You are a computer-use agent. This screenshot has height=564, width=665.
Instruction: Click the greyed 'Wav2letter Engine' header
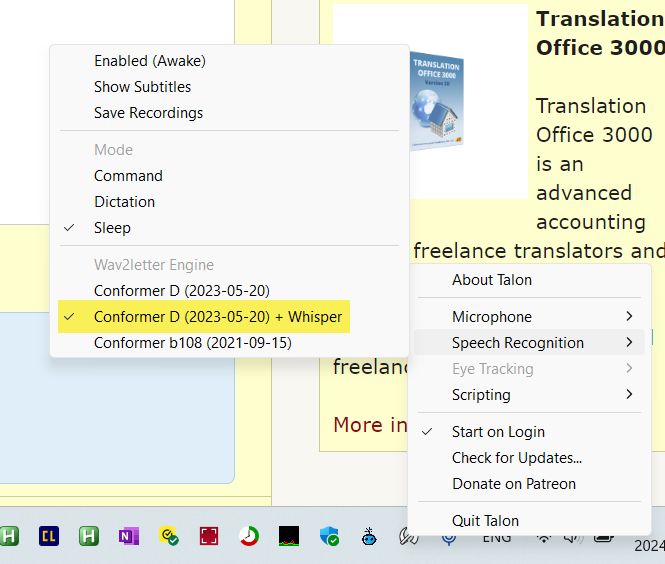[x=154, y=265]
